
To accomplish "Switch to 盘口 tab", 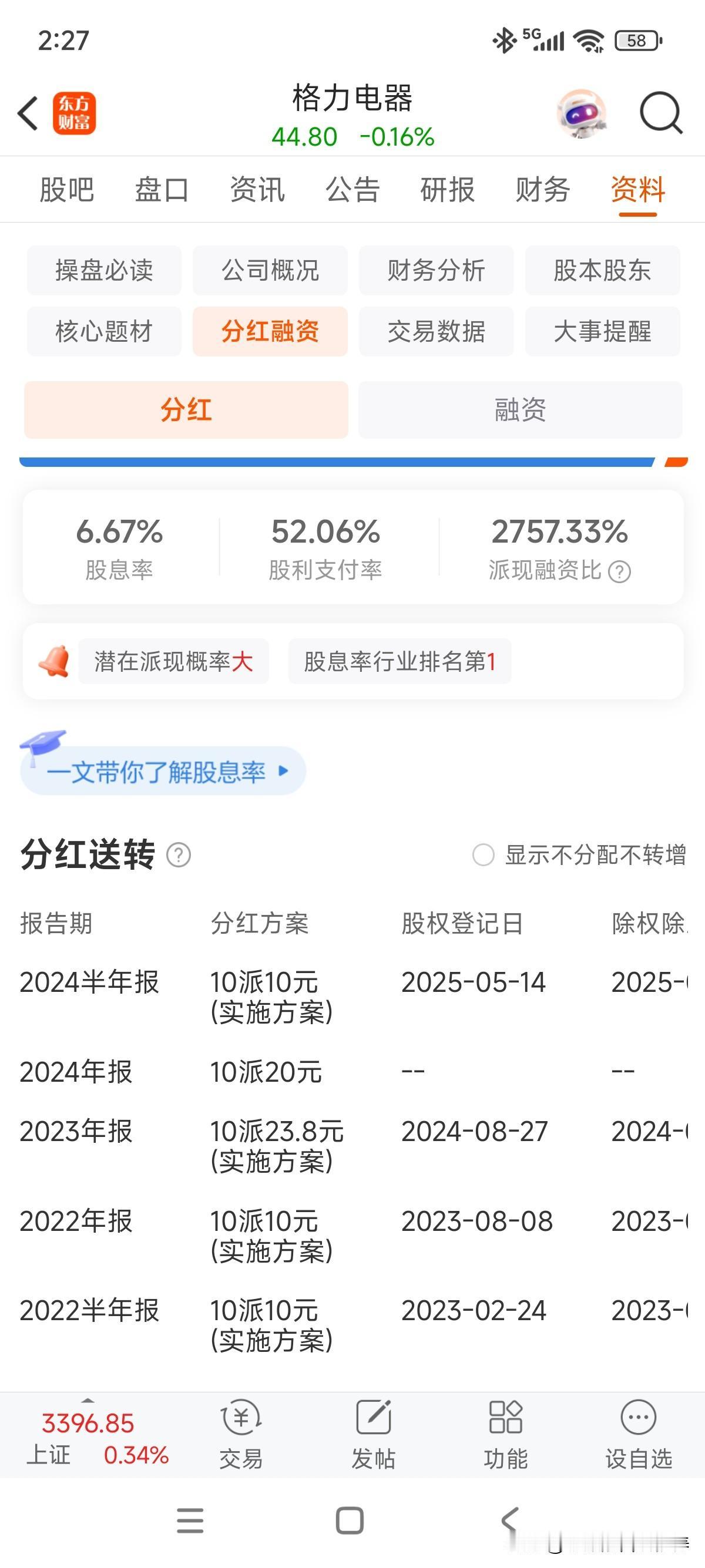I will click(162, 189).
